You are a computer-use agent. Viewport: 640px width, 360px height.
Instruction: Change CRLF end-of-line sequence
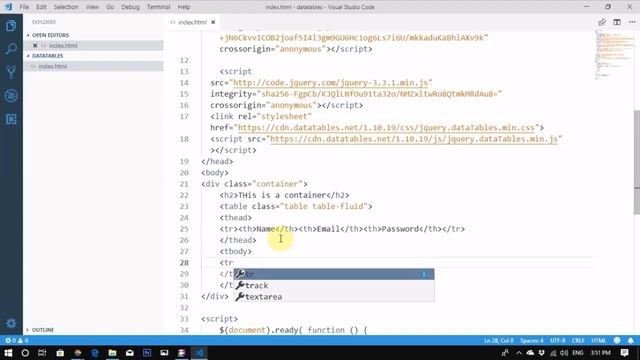click(x=578, y=340)
